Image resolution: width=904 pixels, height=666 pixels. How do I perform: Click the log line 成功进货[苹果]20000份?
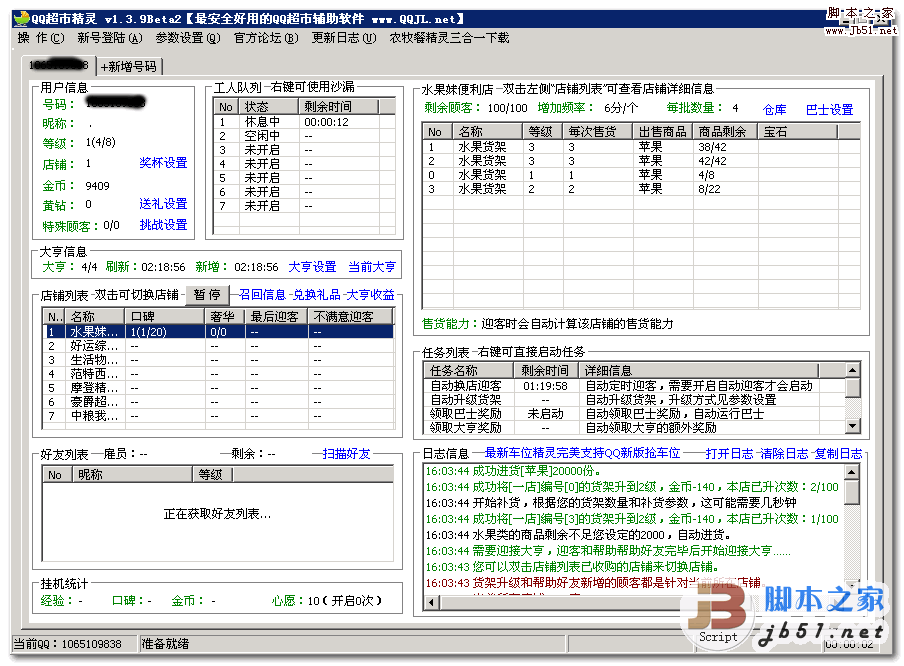pyautogui.click(x=514, y=471)
